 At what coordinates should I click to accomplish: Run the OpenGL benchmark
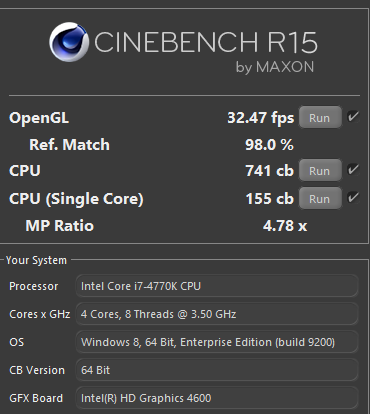(320, 117)
